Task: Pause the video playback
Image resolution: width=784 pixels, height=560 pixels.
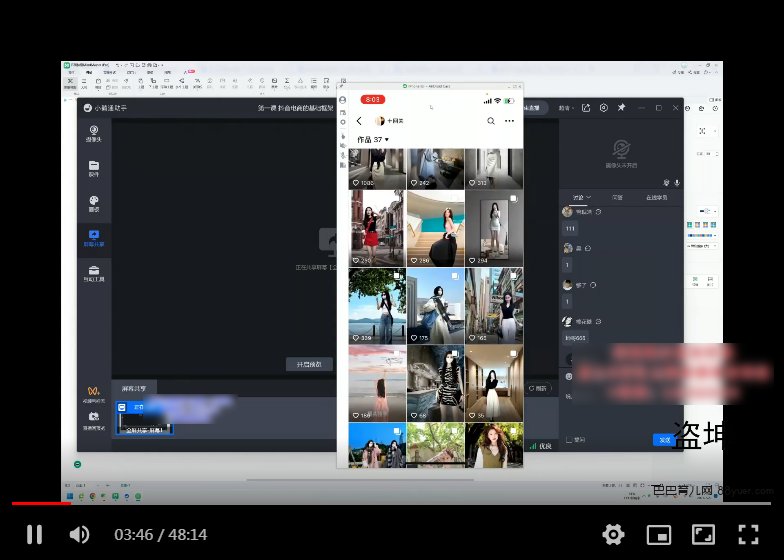Action: pyautogui.click(x=34, y=534)
